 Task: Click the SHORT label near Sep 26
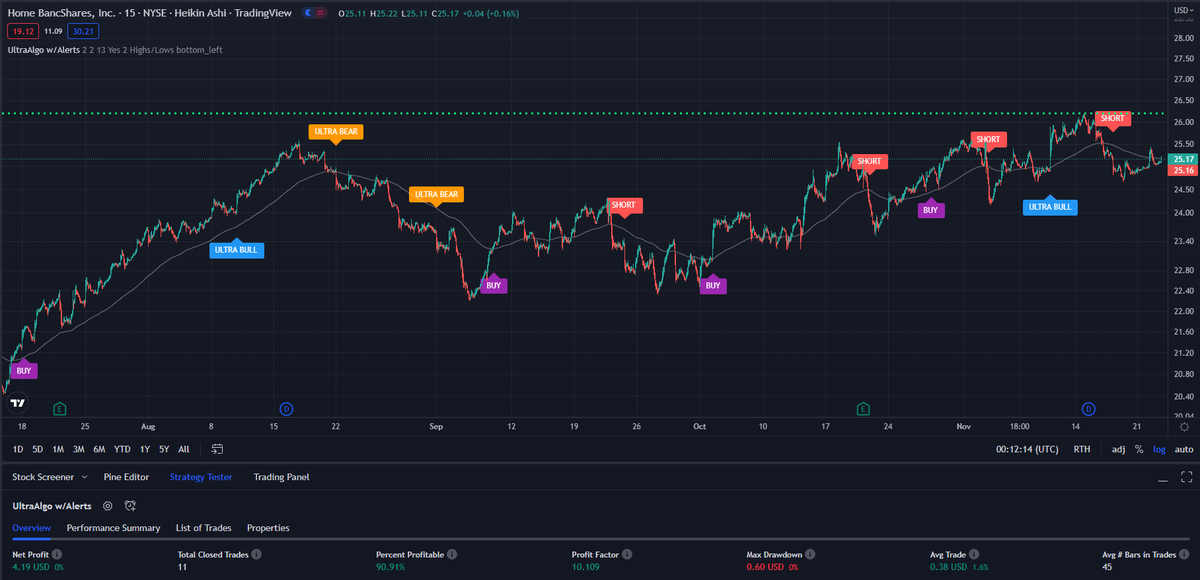click(623, 206)
